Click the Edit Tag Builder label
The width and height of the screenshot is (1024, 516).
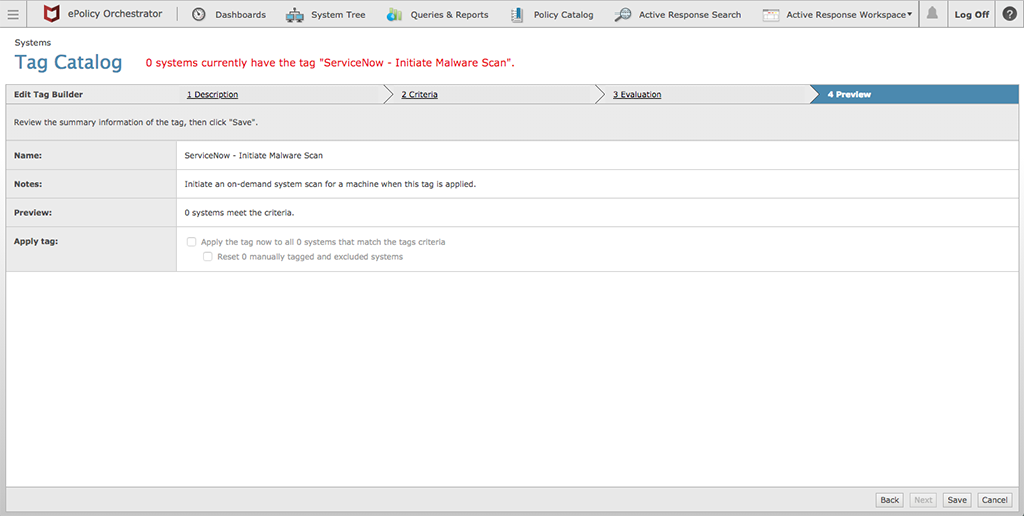tap(48, 95)
